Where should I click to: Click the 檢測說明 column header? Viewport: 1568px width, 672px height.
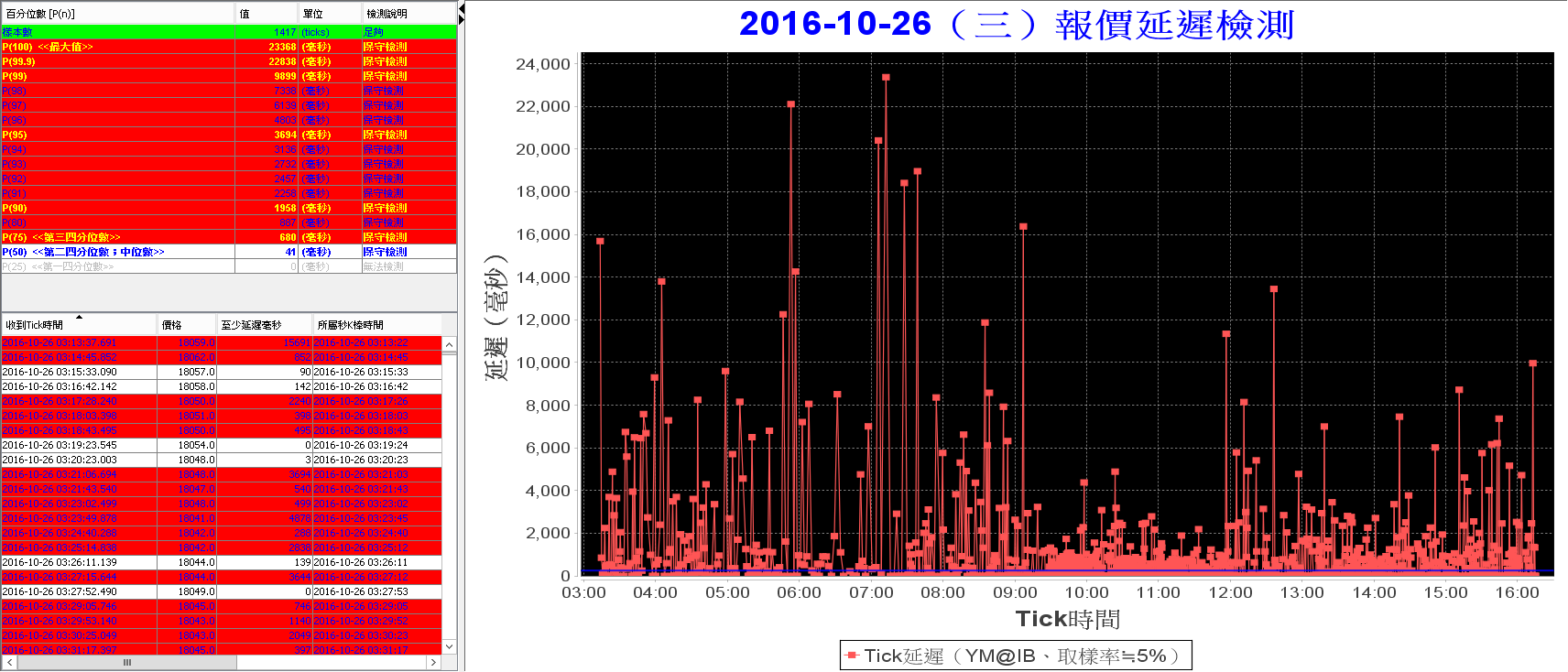[408, 14]
